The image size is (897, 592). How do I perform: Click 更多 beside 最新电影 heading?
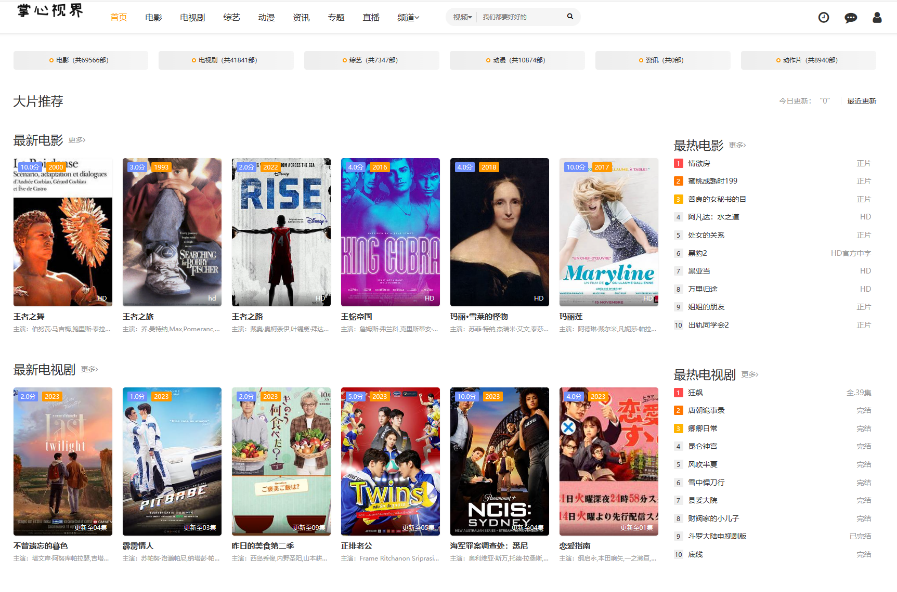[x=77, y=140]
